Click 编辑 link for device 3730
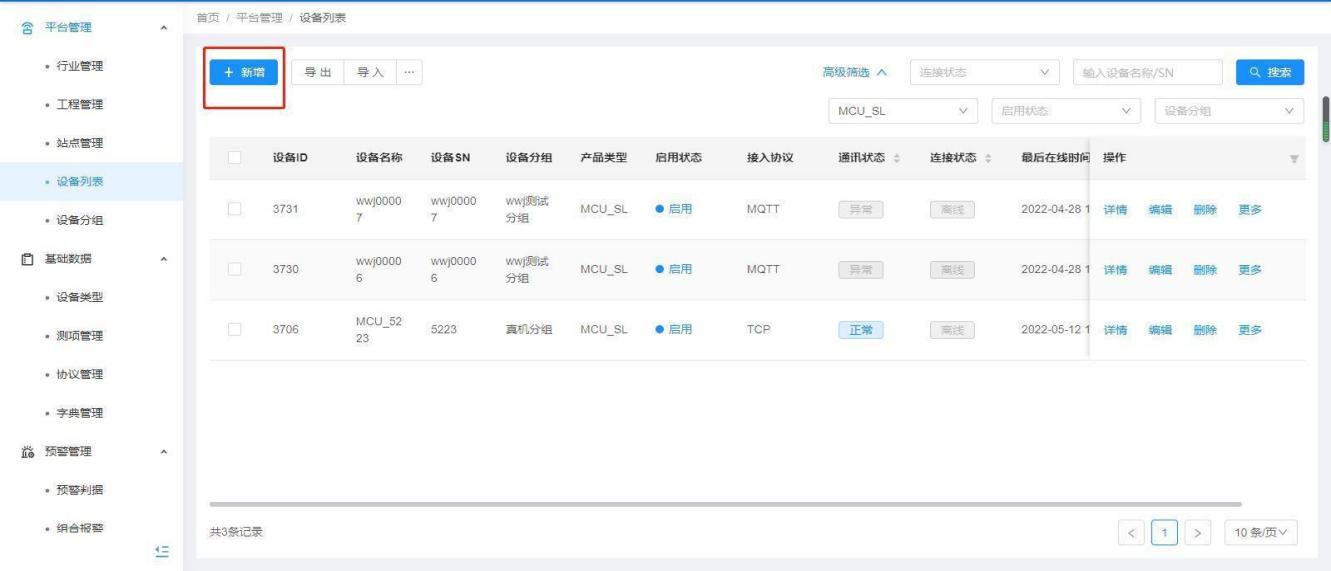The height and width of the screenshot is (571, 1331). (1160, 270)
